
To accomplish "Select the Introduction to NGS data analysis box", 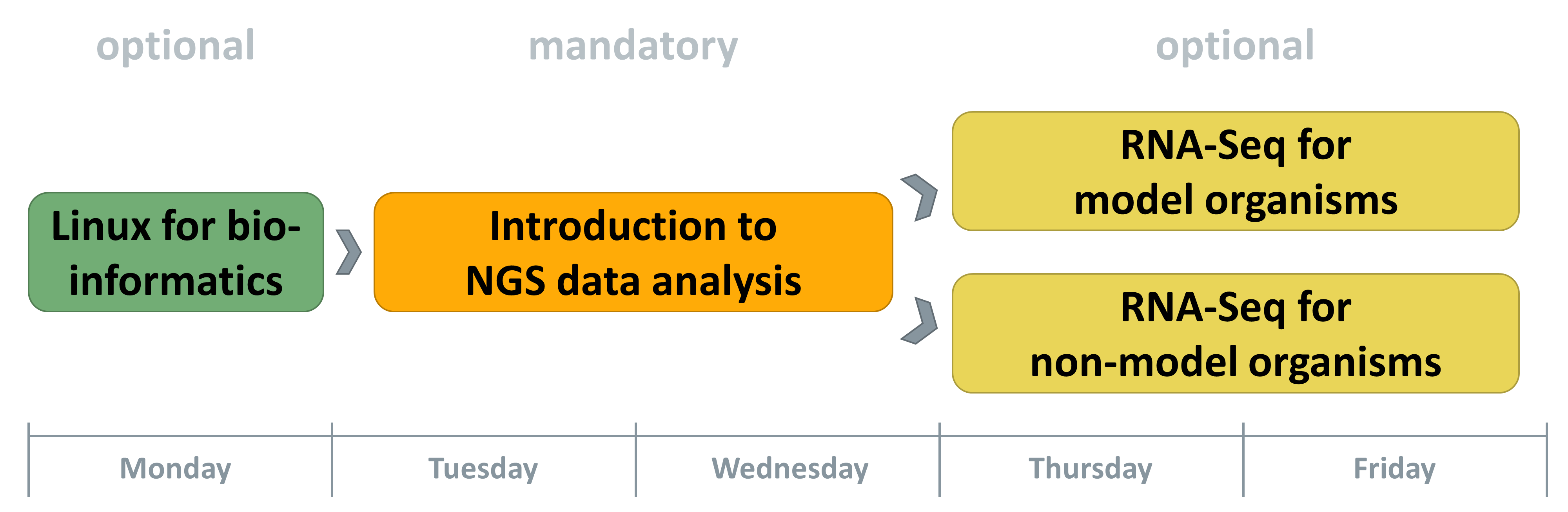I will click(x=633, y=252).
